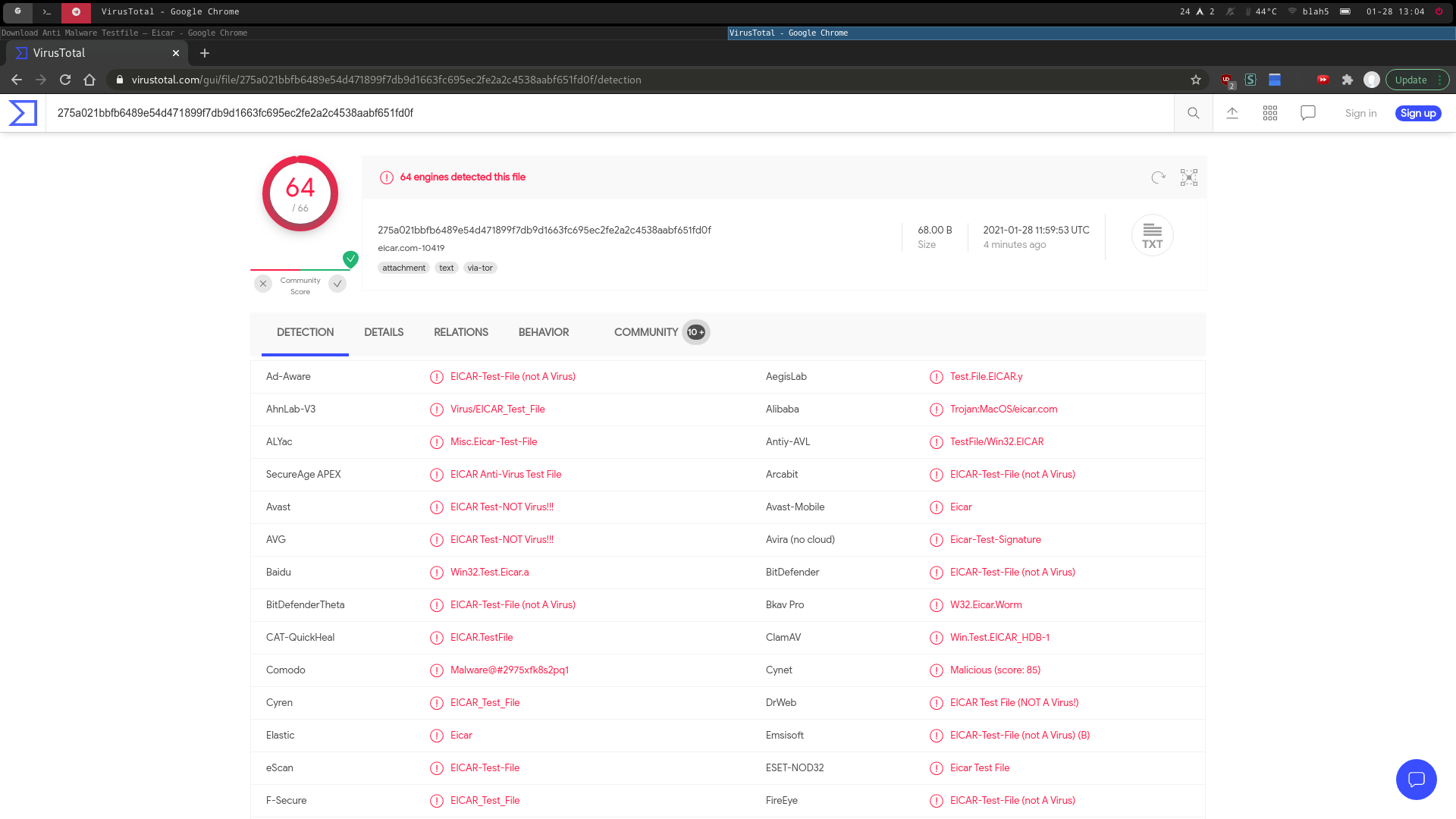Click the hash search input field

(x=607, y=113)
